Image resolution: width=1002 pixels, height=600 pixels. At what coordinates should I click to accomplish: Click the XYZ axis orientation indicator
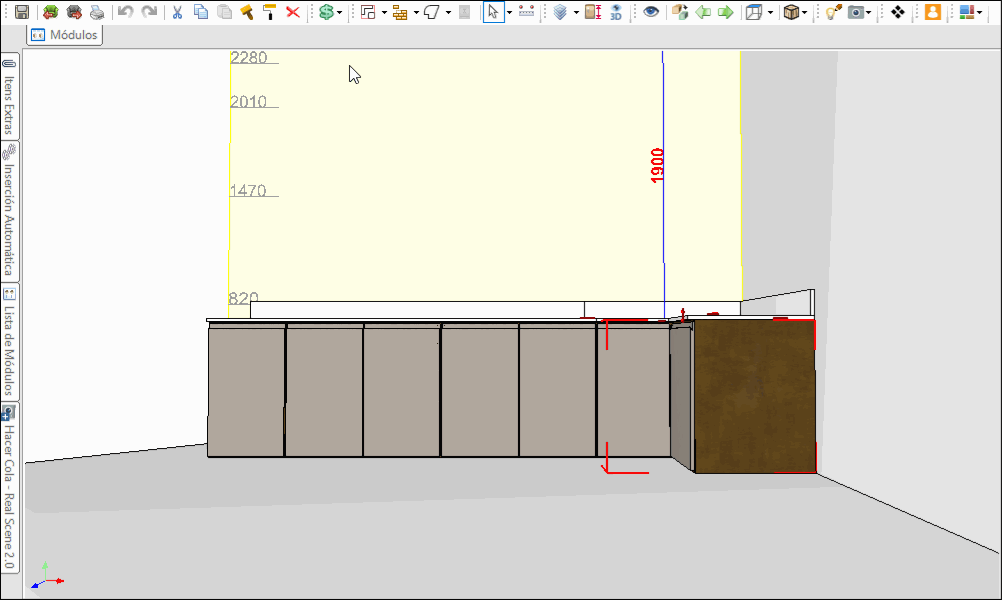tap(47, 576)
